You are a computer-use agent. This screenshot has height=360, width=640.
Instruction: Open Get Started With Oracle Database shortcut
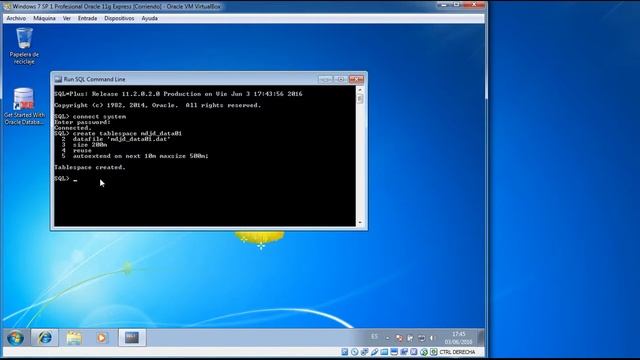coord(24,106)
